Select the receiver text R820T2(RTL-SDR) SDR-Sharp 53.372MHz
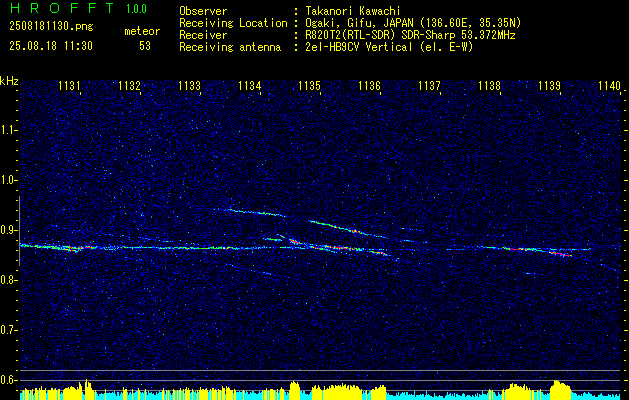 (x=410, y=35)
